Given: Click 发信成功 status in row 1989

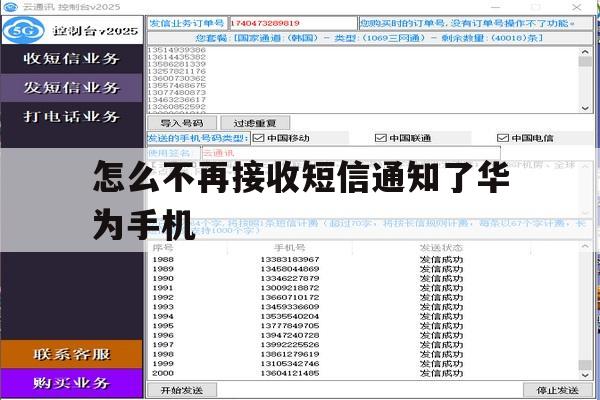Looking at the screenshot, I should click(x=441, y=269).
